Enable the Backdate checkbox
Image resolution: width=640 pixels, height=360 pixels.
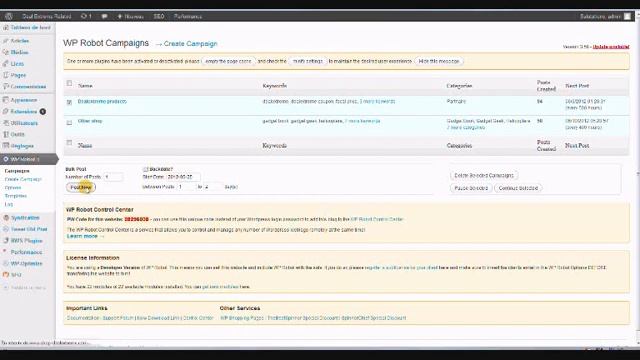[145, 169]
